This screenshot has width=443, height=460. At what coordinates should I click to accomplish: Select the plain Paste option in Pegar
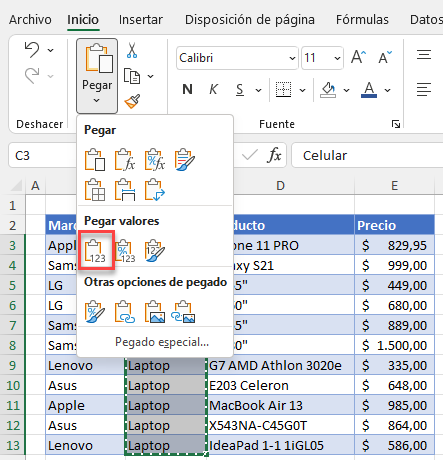pos(95,160)
